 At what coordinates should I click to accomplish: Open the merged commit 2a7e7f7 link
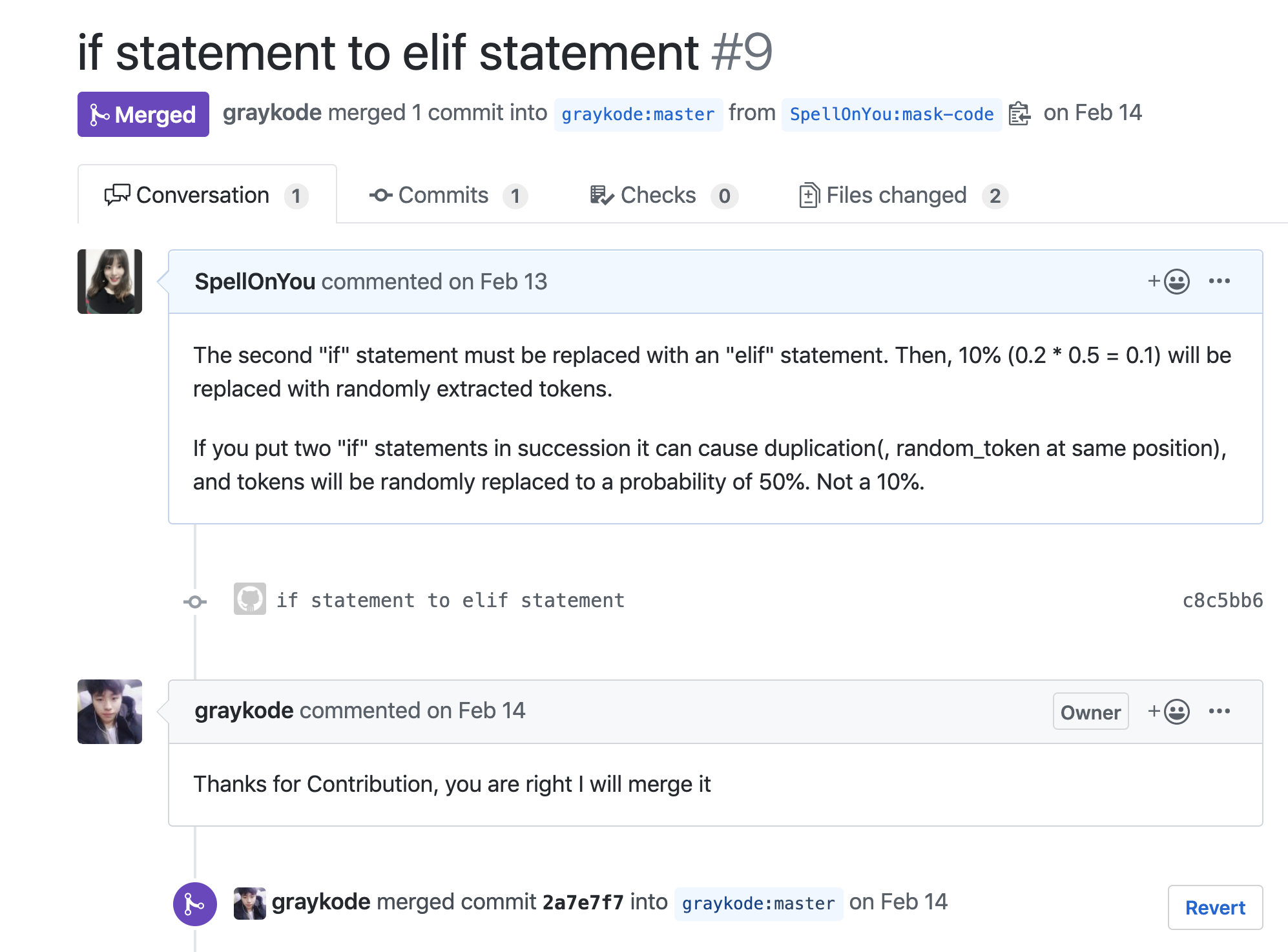(583, 902)
